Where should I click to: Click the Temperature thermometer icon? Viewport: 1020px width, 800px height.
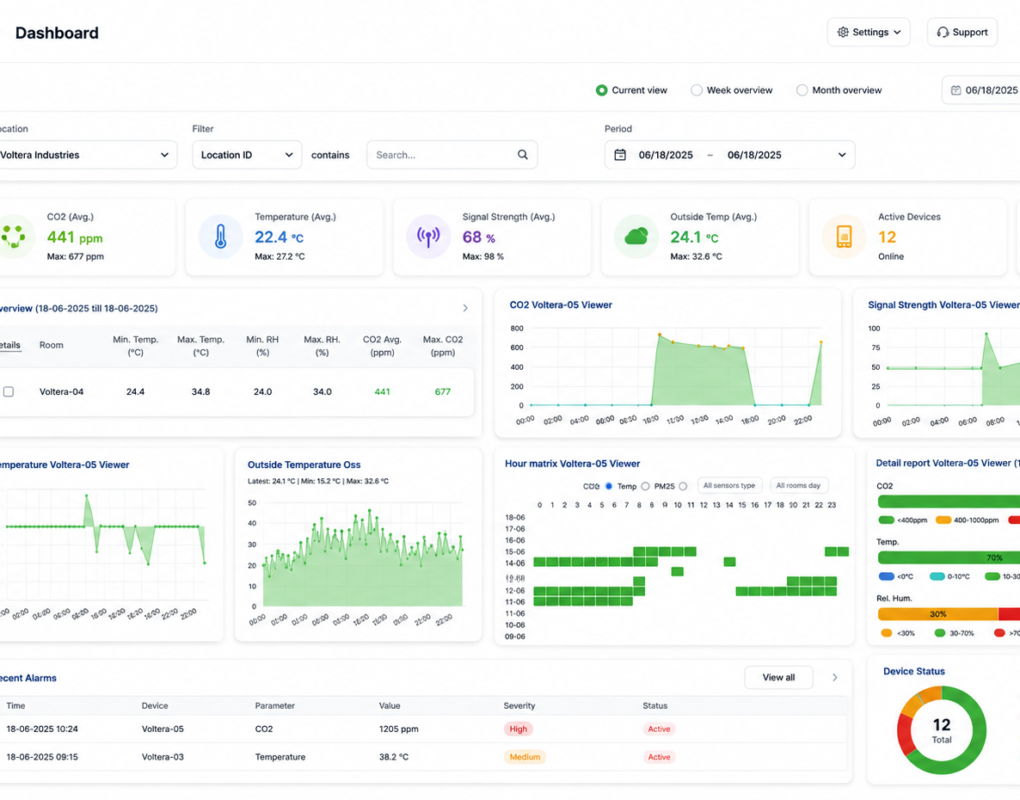click(x=221, y=236)
